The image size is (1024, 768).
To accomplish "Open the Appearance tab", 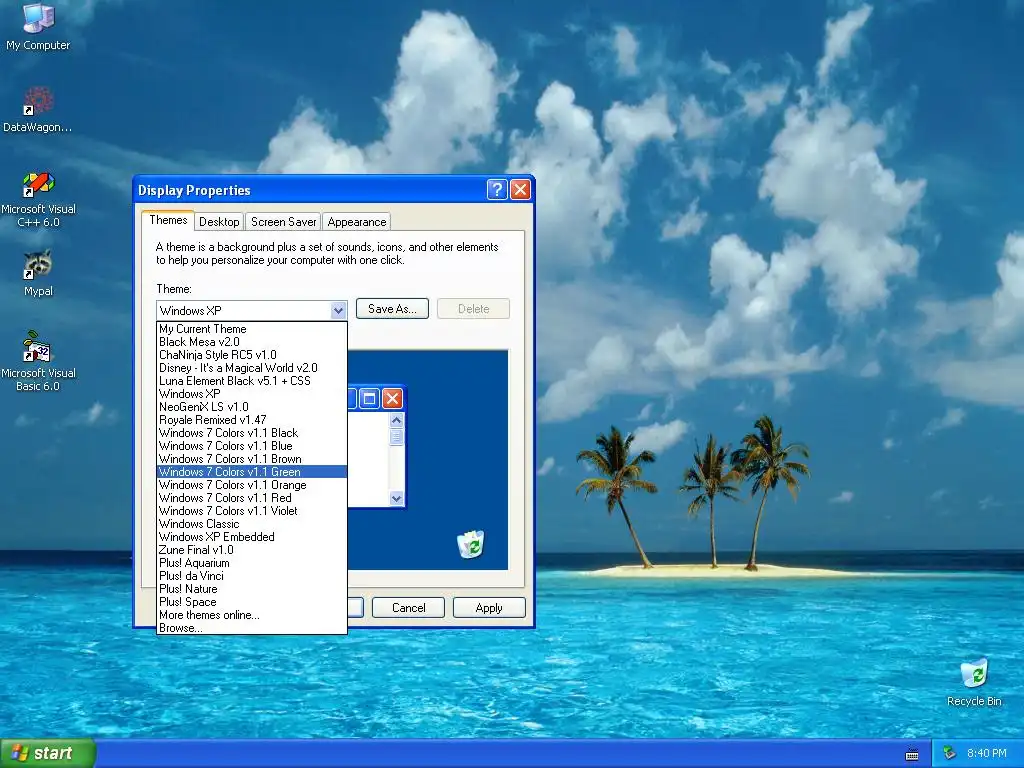I will (x=357, y=222).
